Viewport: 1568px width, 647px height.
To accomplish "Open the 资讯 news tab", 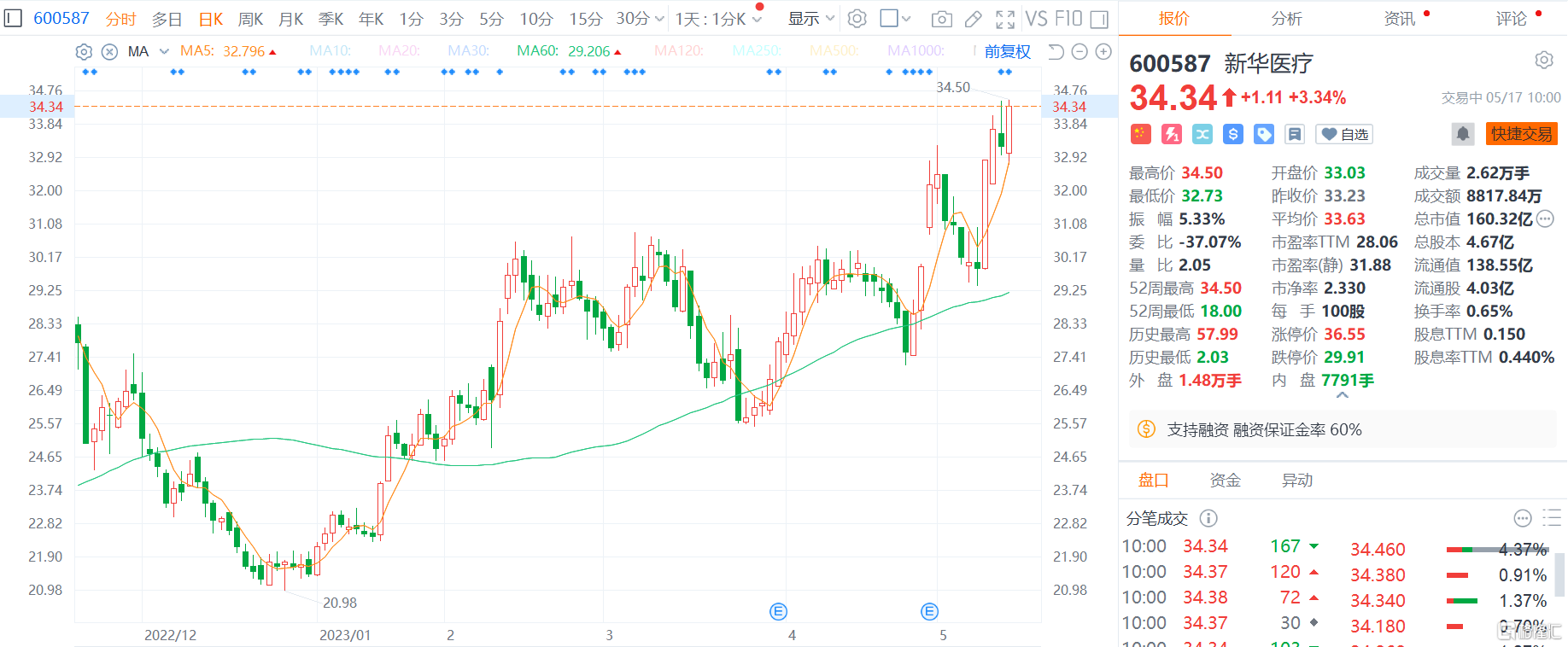I will [x=1400, y=18].
